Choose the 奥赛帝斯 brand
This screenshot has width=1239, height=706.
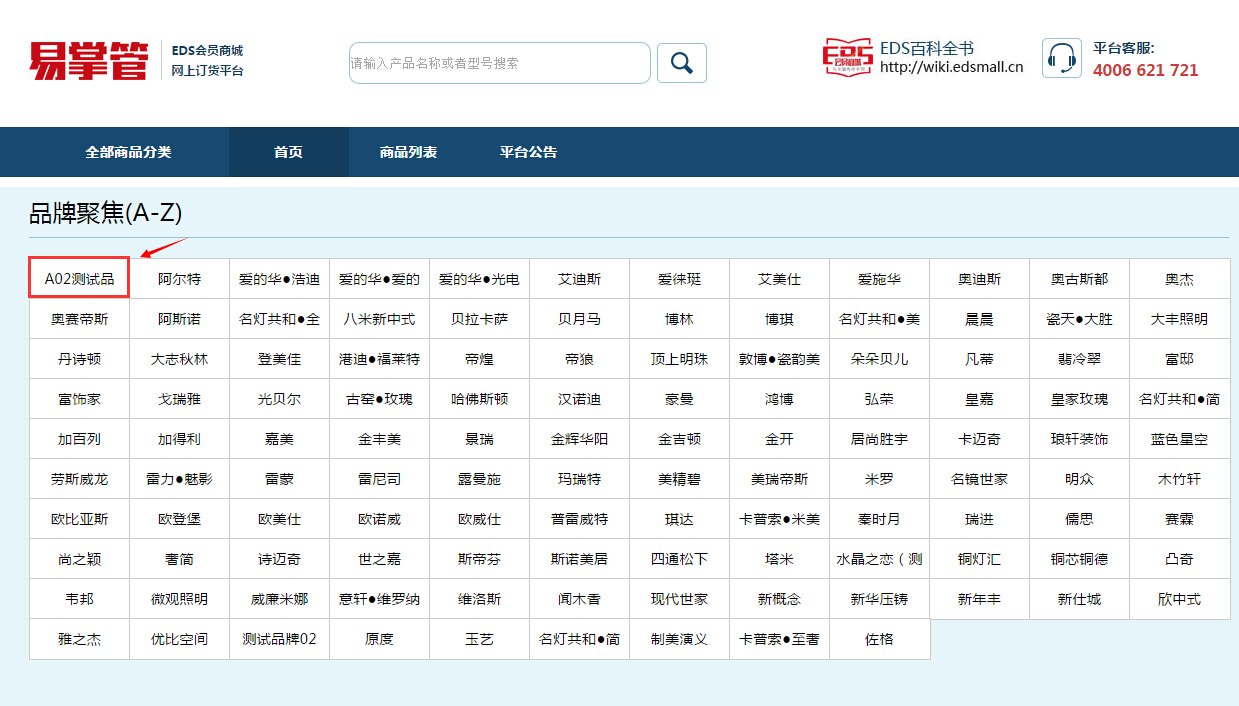80,319
